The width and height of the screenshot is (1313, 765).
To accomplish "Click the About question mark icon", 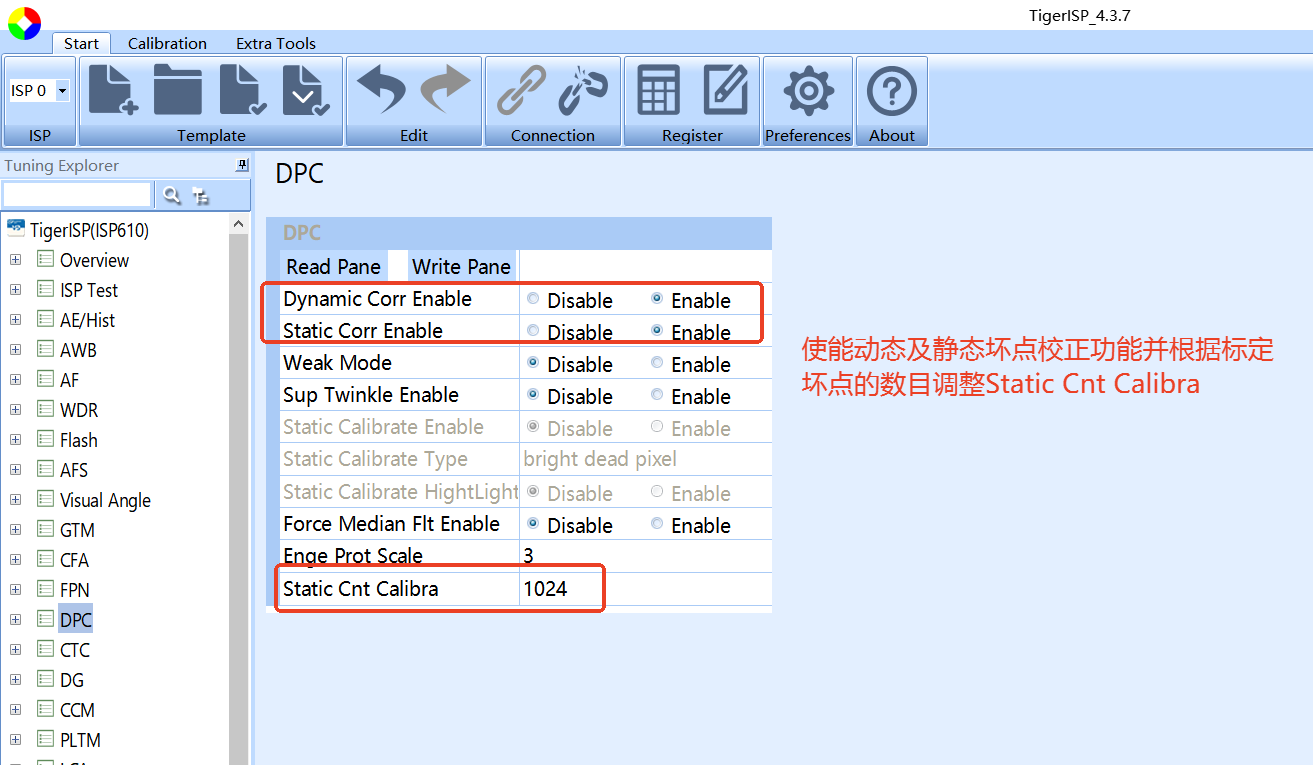I will tap(891, 89).
